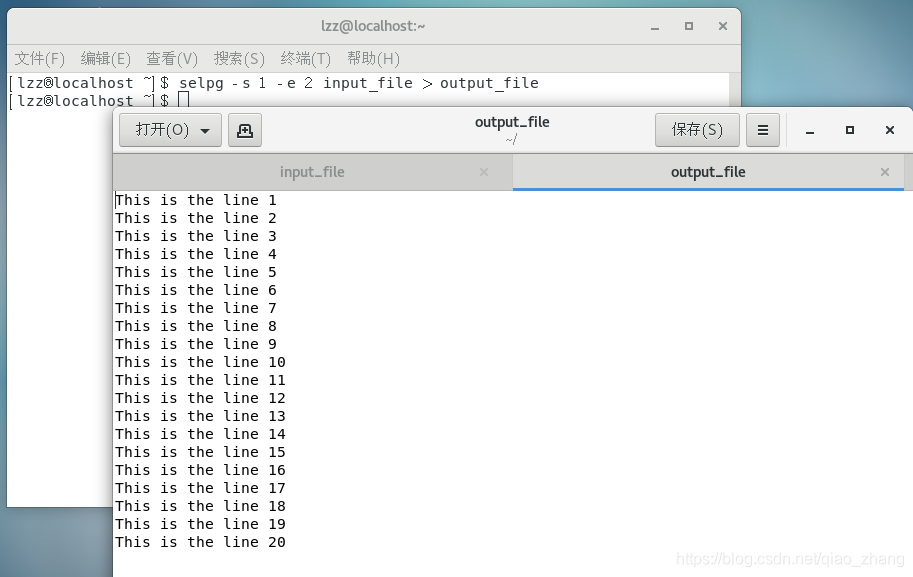The height and width of the screenshot is (577, 913).
Task: Click text 'This is the line 5'
Action: click(196, 272)
